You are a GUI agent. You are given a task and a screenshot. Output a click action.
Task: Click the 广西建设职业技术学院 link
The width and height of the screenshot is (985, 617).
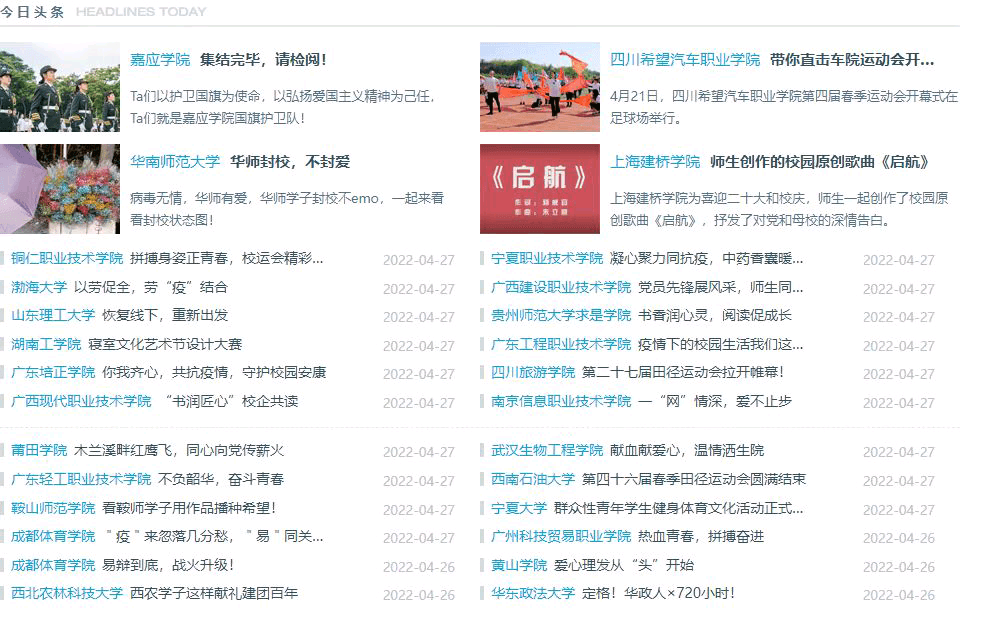(561, 287)
